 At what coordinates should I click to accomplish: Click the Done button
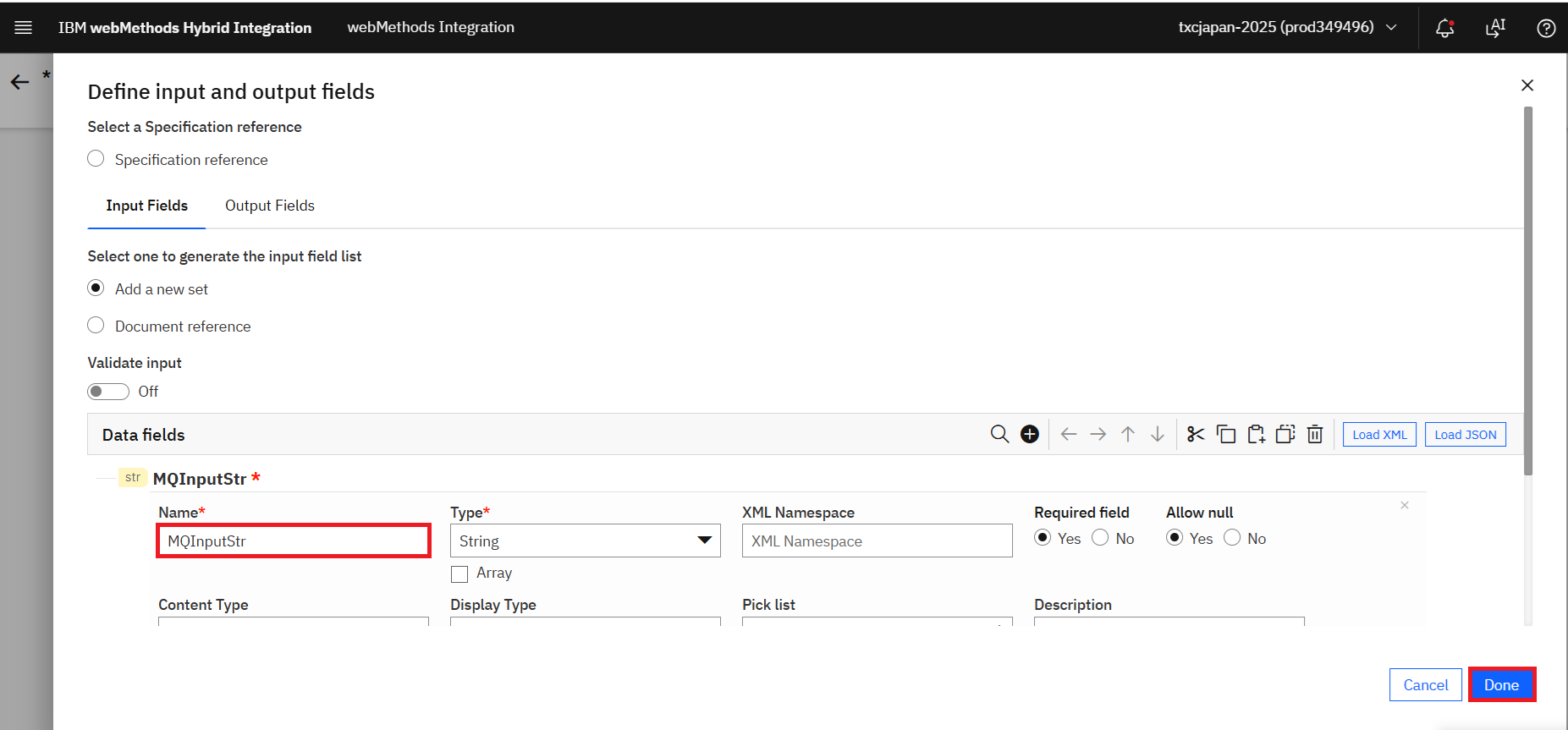[1502, 685]
